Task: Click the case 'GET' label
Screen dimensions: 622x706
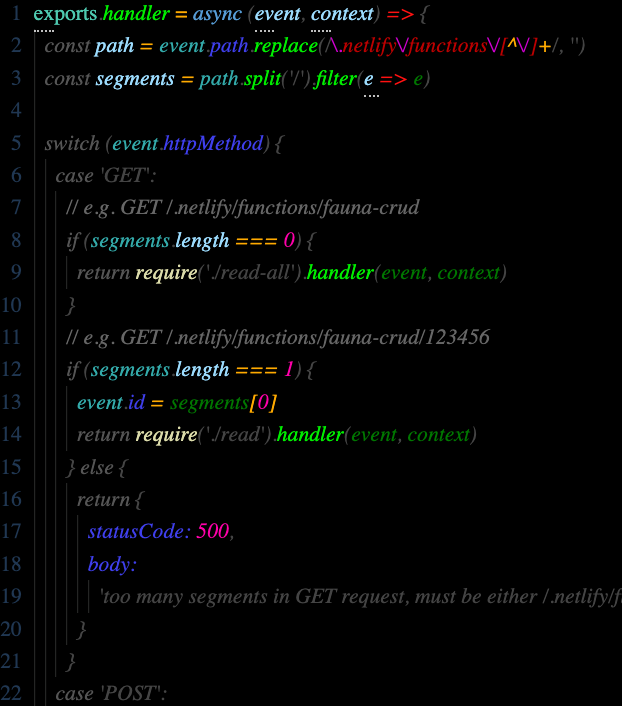Action: pos(105,176)
